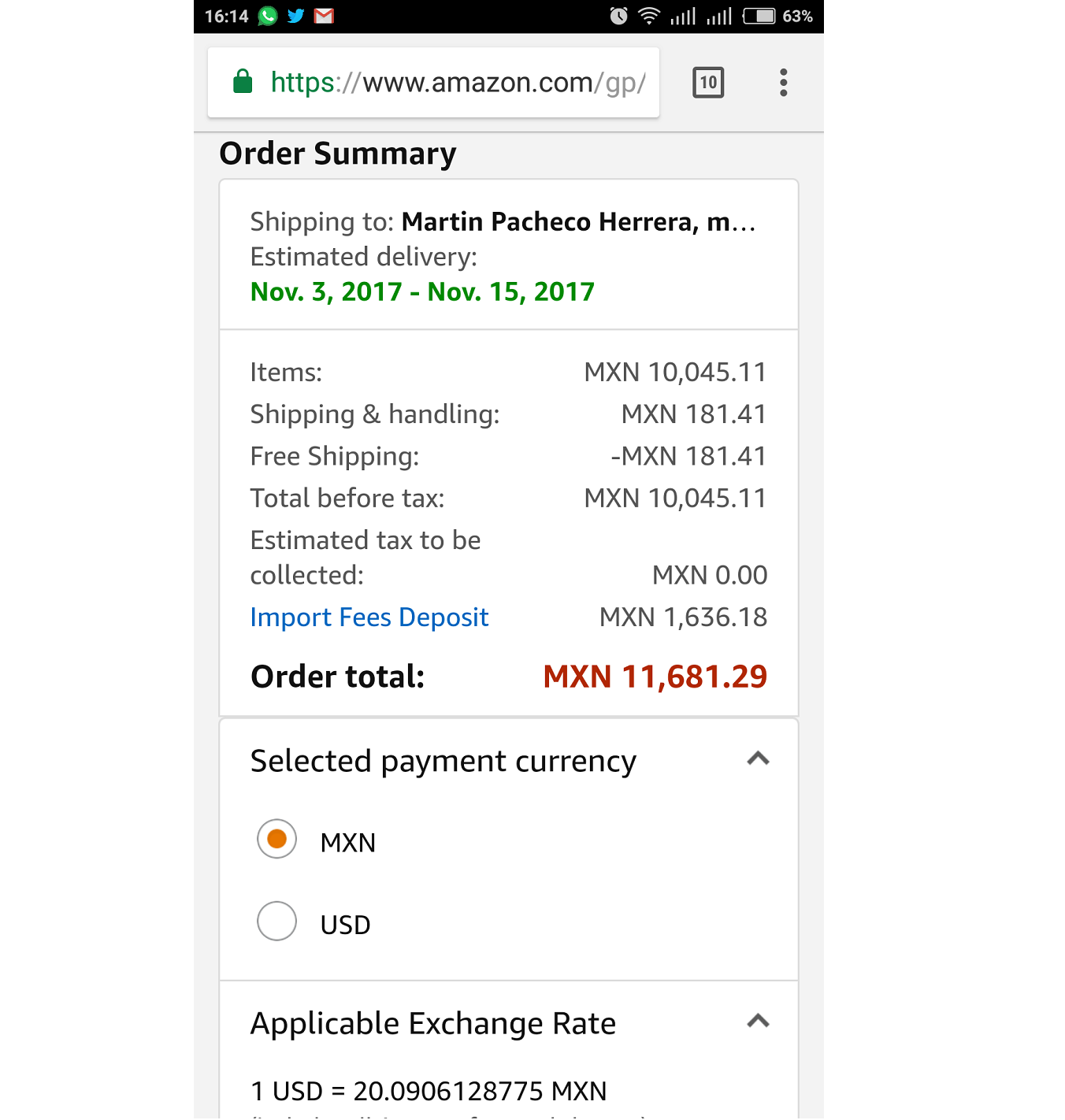Tap the Applicable Exchange Rate heading
The image size is (1065, 1120).
coord(432,1024)
